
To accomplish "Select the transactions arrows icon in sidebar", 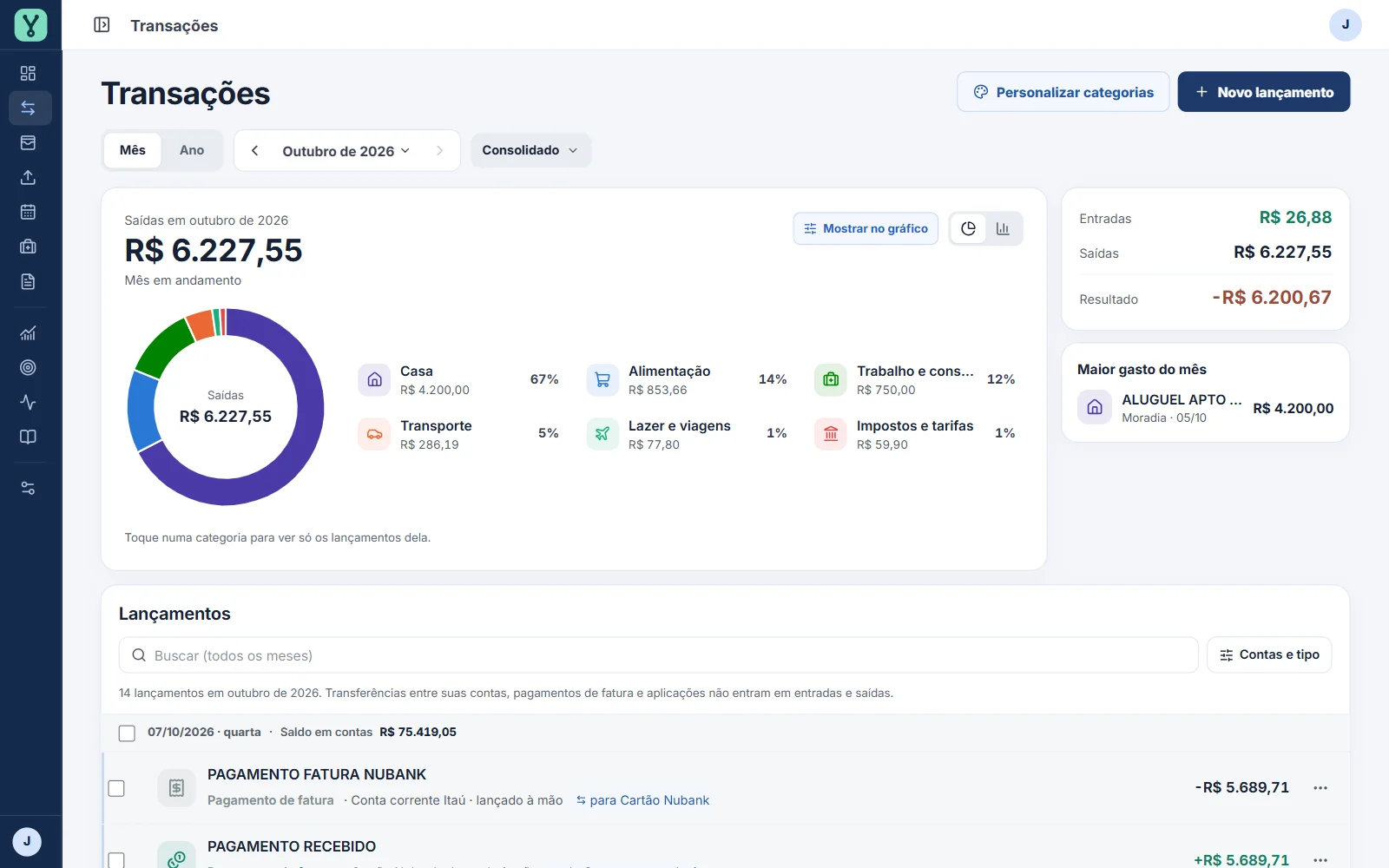I will click(x=30, y=108).
